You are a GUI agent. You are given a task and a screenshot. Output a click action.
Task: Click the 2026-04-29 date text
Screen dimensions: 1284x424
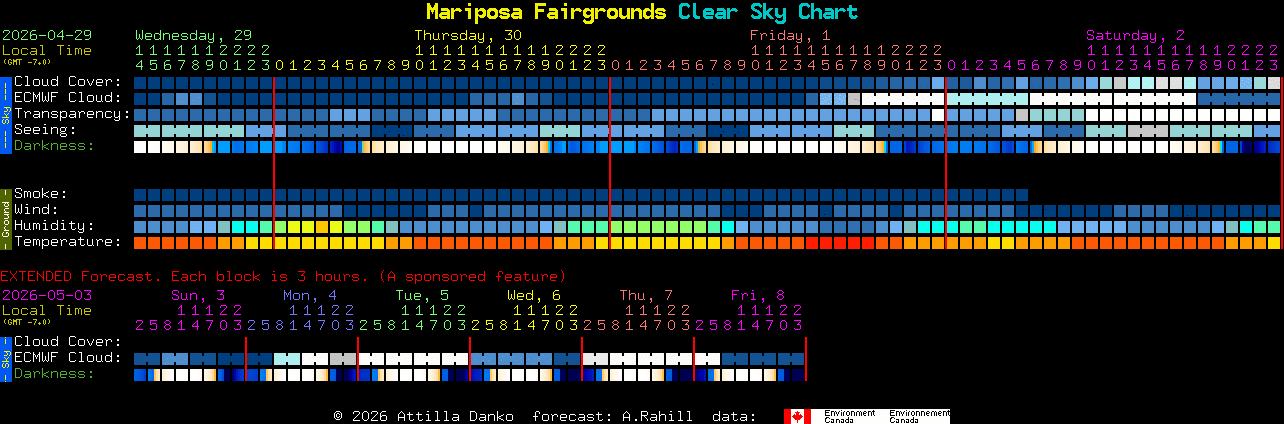(47, 35)
